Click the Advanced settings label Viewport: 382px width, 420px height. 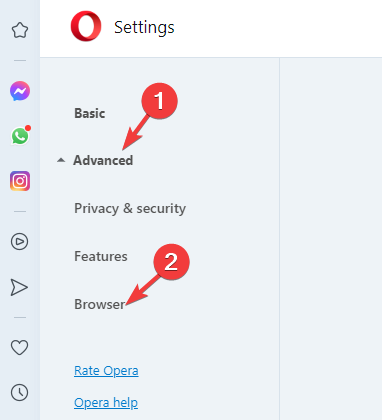tap(103, 160)
